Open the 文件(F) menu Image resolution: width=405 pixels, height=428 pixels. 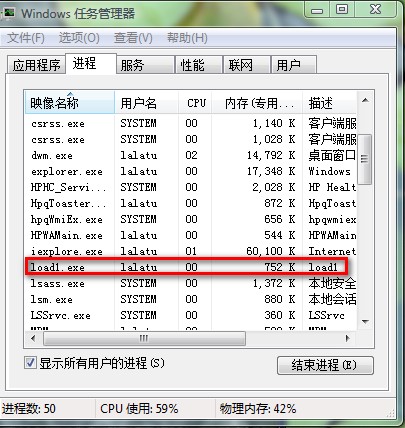(26, 38)
